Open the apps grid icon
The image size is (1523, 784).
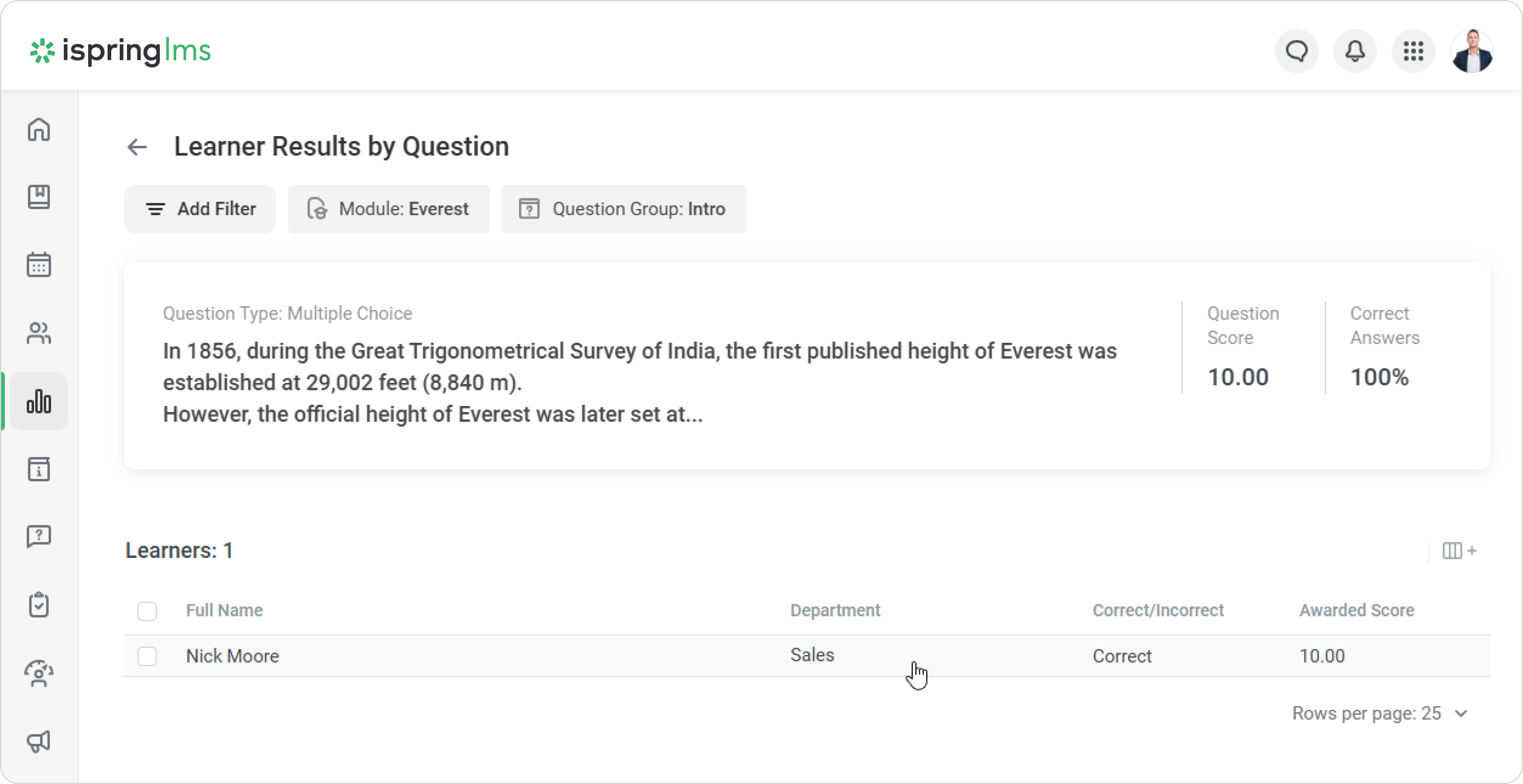[1413, 51]
